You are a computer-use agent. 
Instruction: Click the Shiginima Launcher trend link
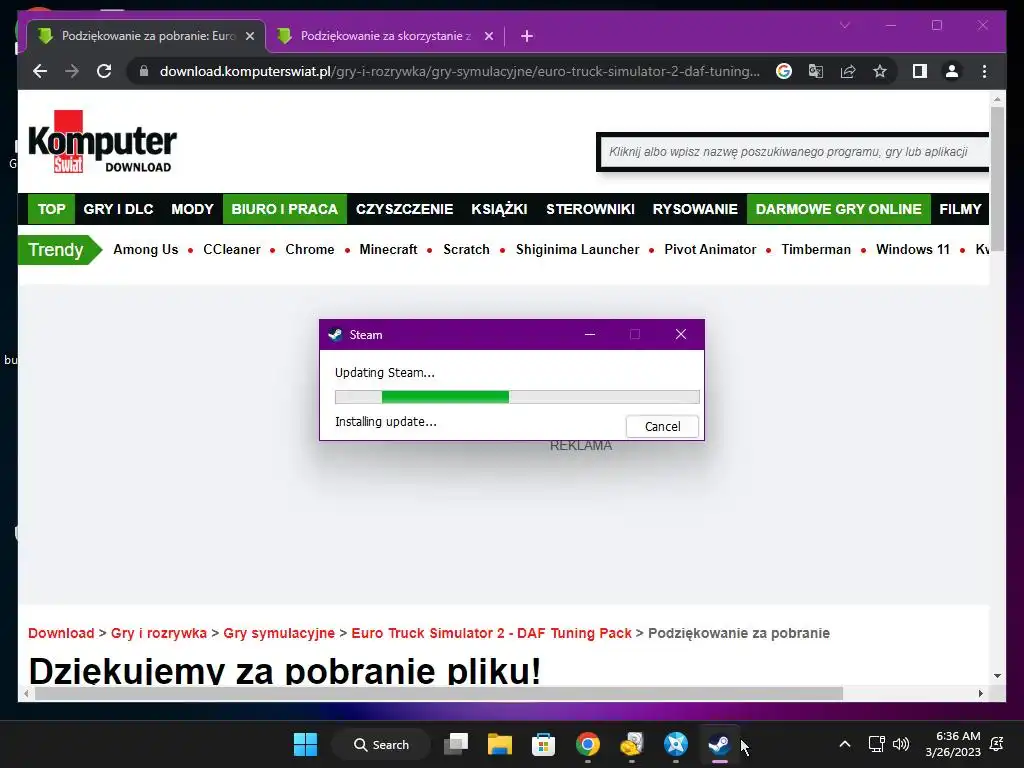pos(577,249)
